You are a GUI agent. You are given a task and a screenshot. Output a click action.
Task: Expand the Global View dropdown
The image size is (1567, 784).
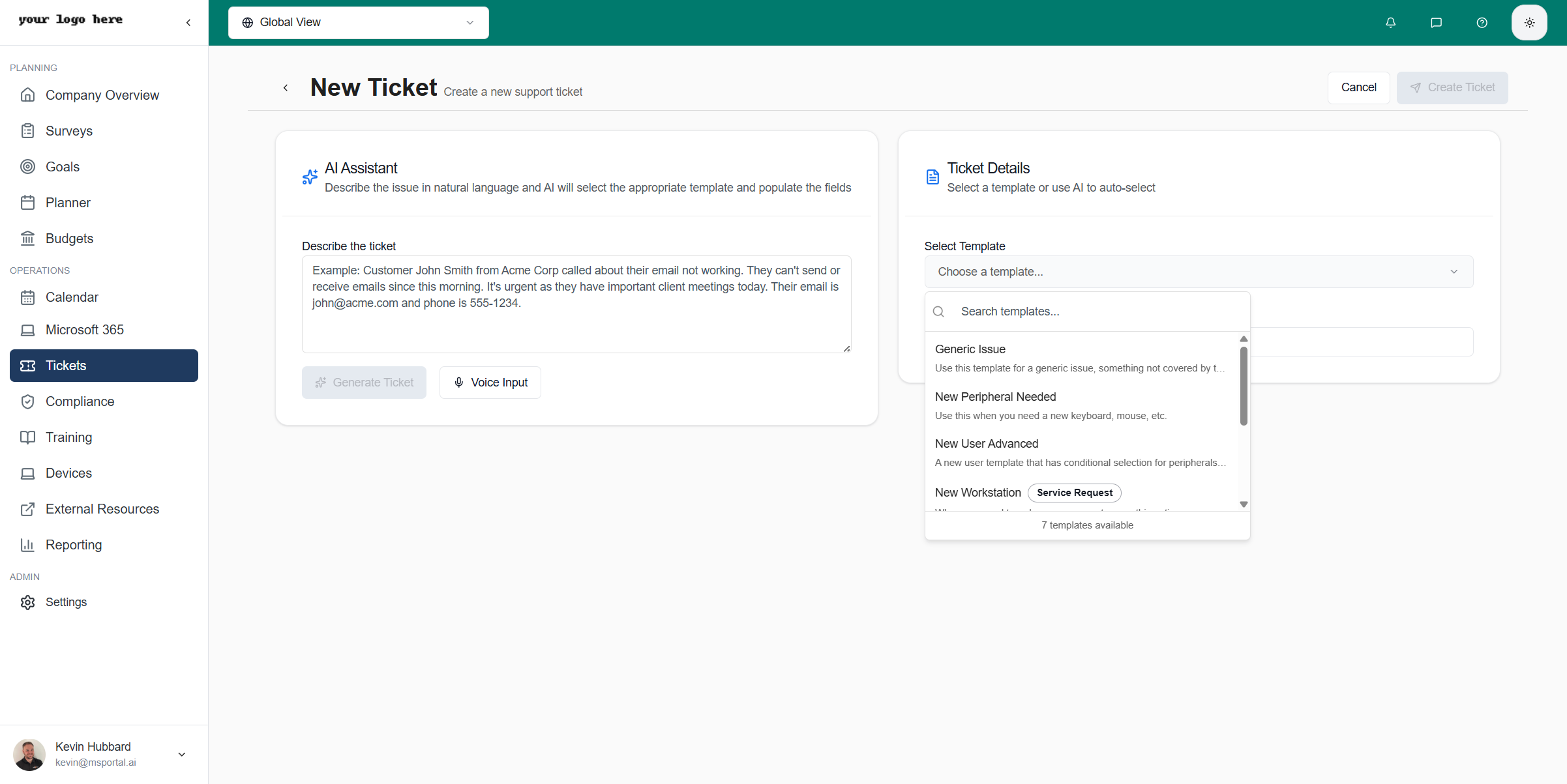[358, 23]
